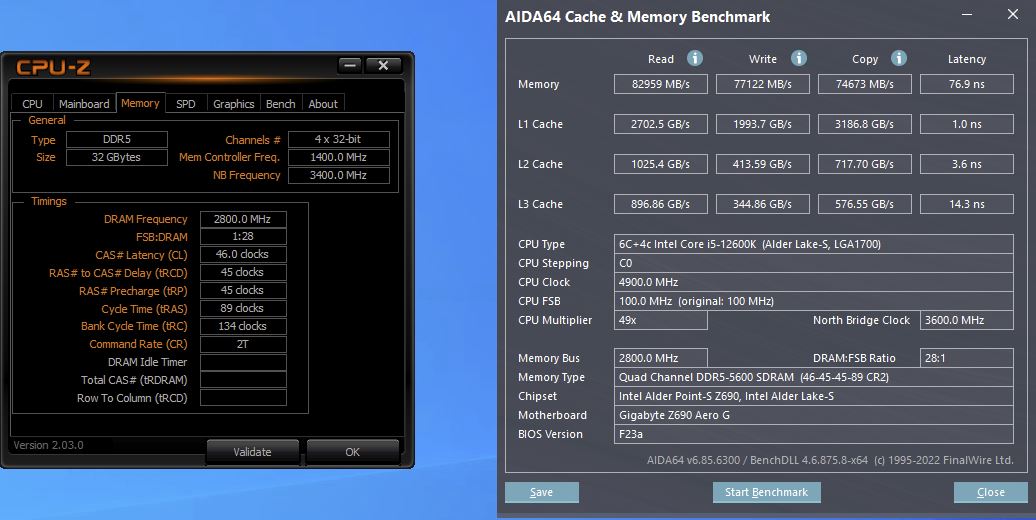Close AIDA64 window with the X icon
Viewport: 1036px width, 520px height.
[x=1013, y=15]
